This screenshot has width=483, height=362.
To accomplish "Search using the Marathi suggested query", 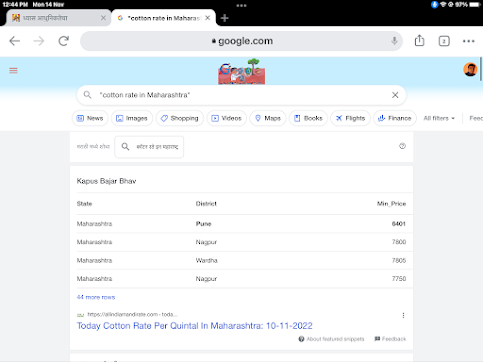I will click(x=149, y=147).
